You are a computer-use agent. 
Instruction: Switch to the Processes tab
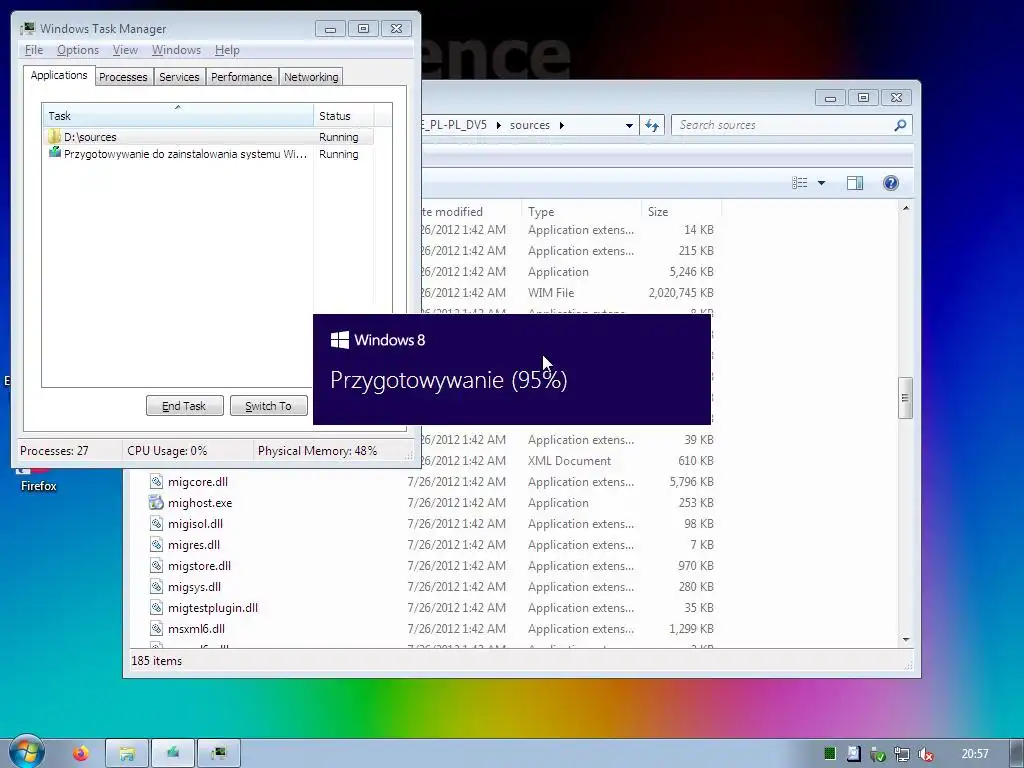tap(123, 77)
